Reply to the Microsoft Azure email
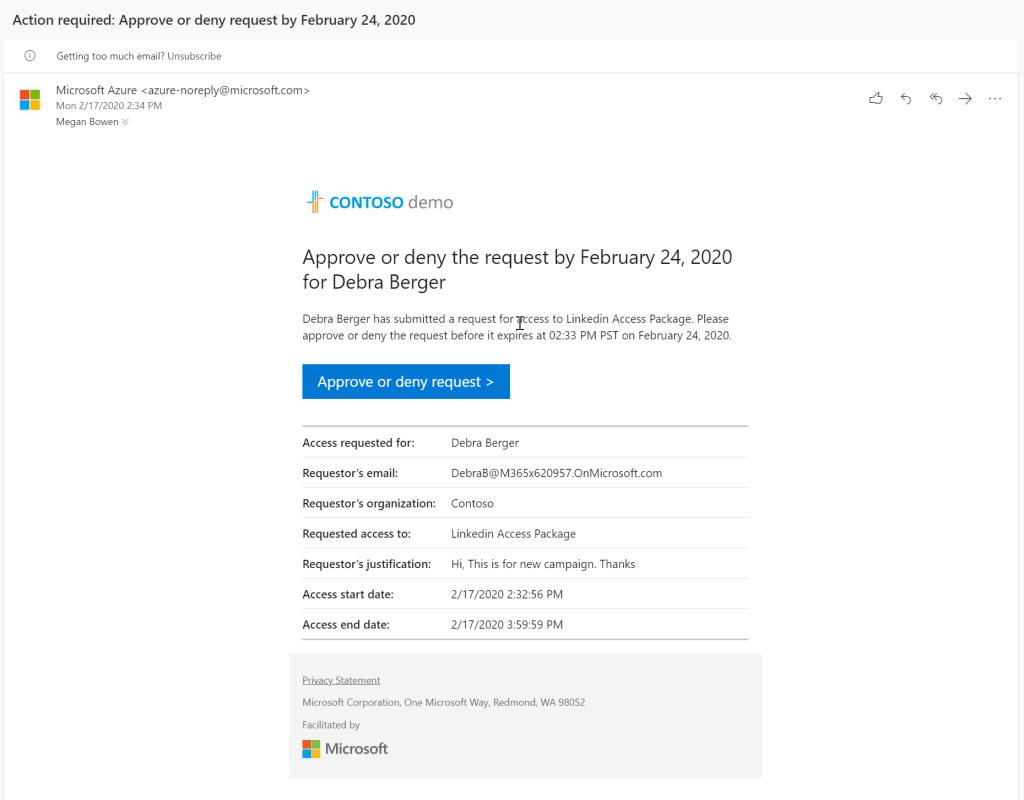This screenshot has height=800, width=1024. pyautogui.click(x=906, y=98)
